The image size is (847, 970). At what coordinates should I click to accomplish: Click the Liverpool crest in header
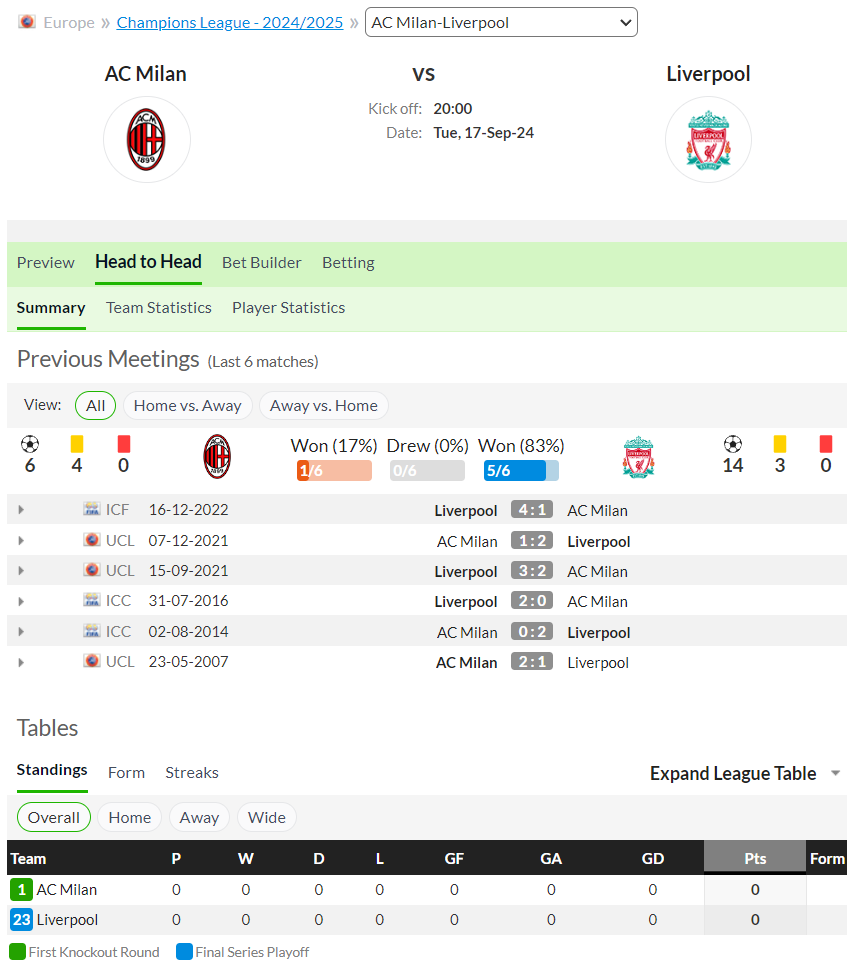coord(708,140)
